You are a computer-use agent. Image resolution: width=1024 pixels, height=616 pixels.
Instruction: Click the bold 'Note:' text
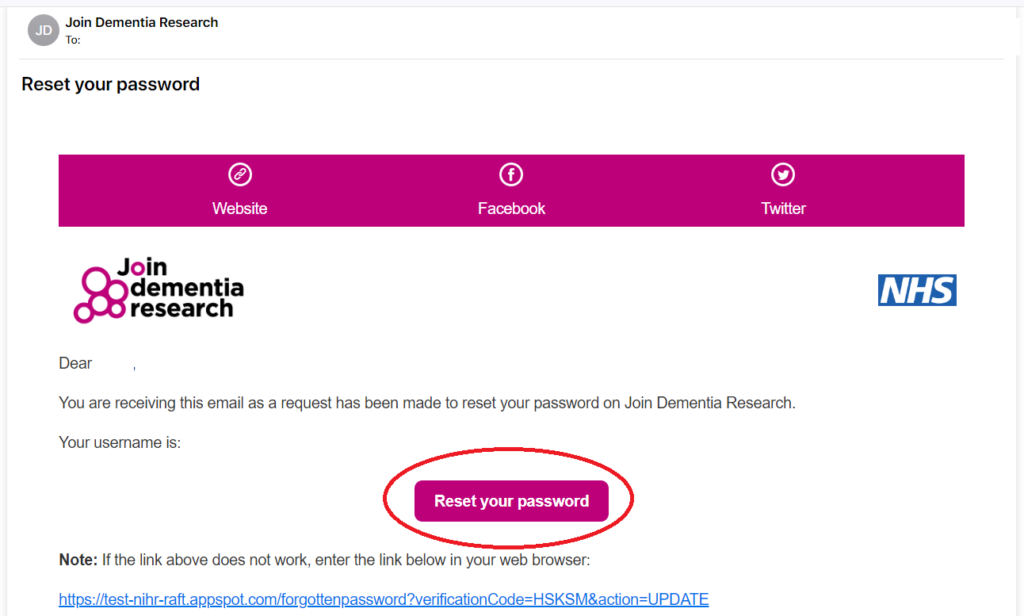click(78, 561)
